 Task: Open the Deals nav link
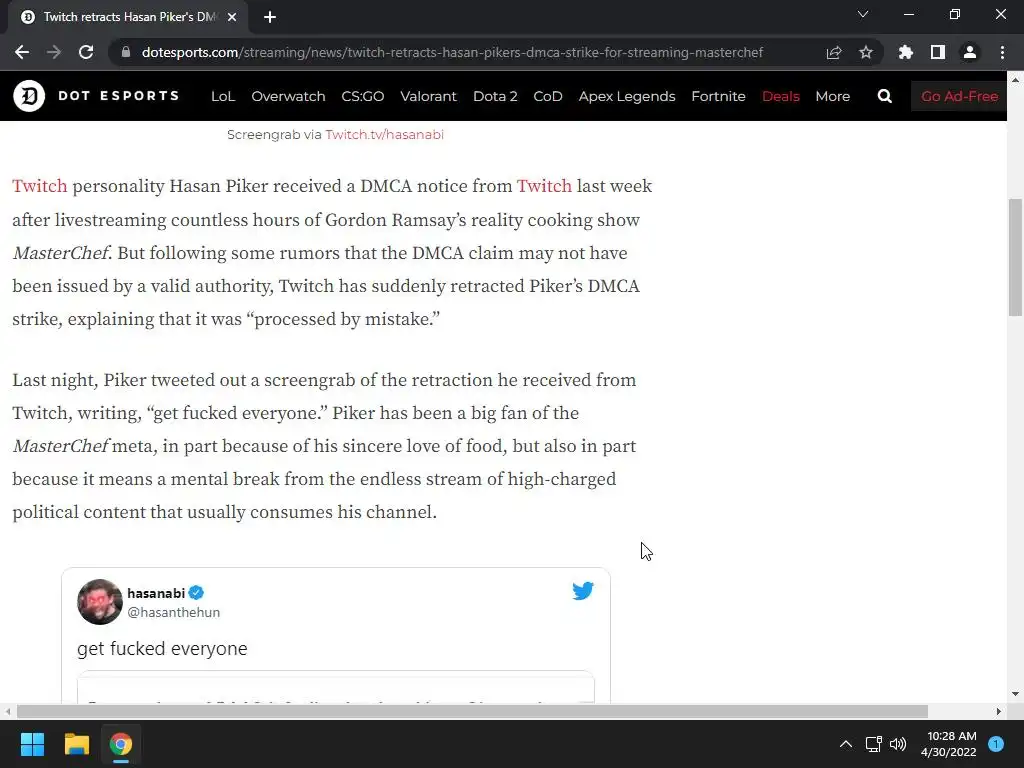[780, 96]
